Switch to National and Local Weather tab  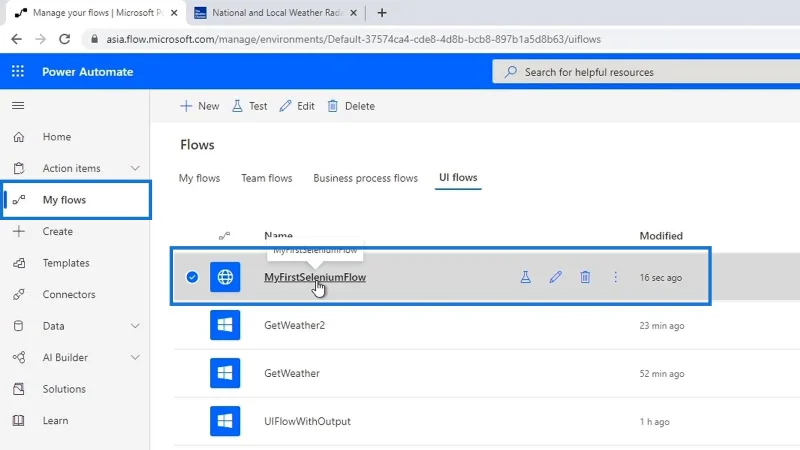pos(276,13)
